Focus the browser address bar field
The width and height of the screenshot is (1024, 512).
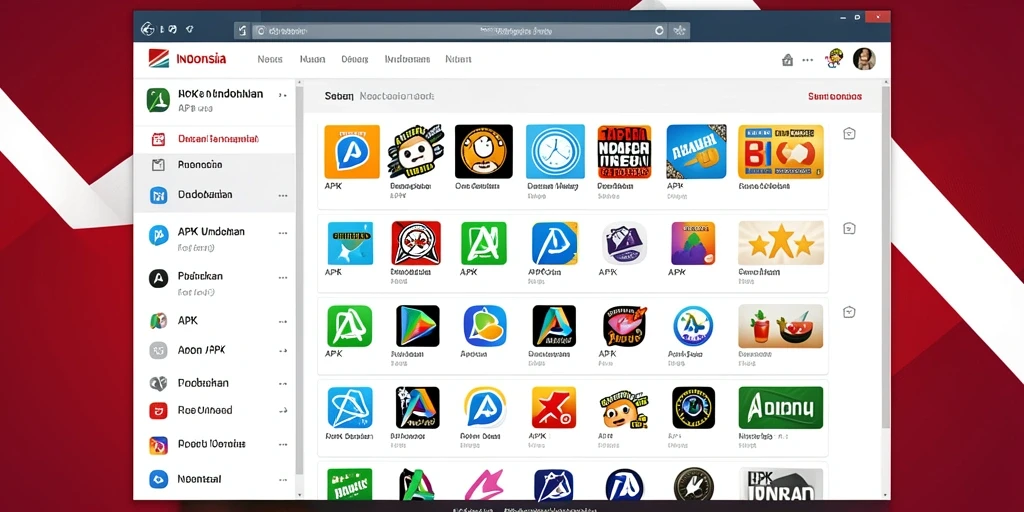point(460,30)
